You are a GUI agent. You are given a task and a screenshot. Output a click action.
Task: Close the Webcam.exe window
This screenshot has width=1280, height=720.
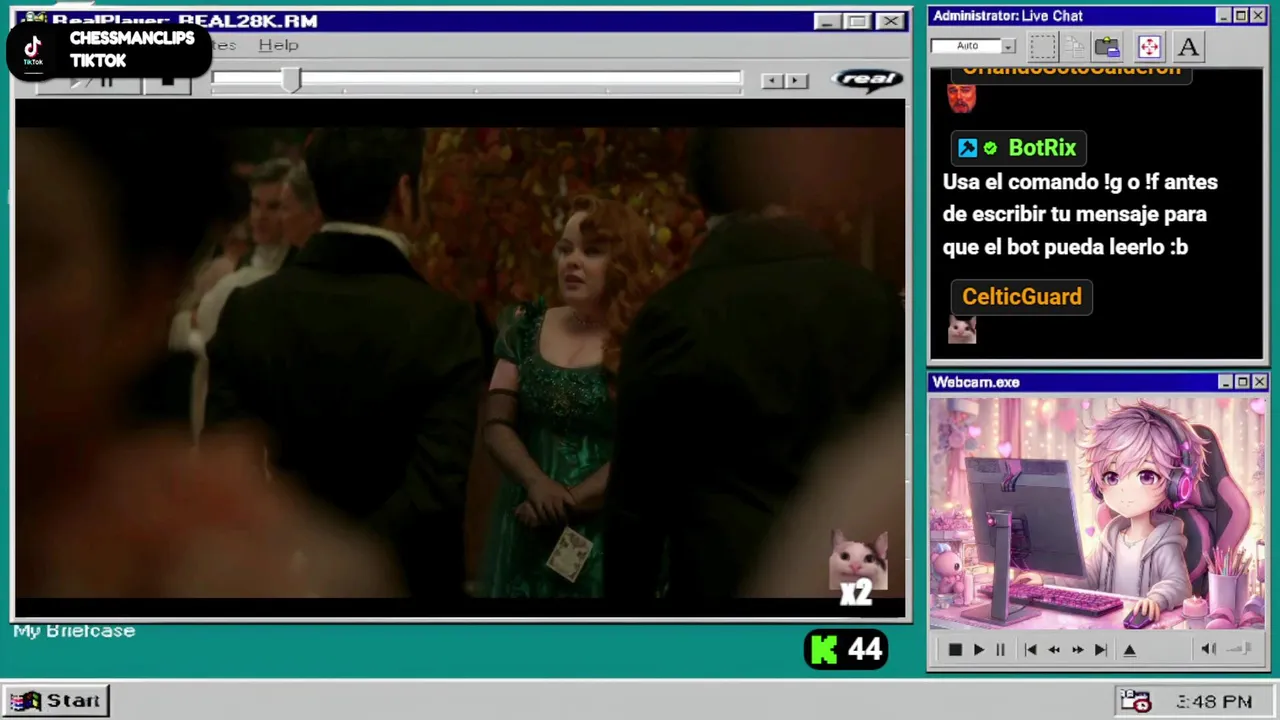1260,382
